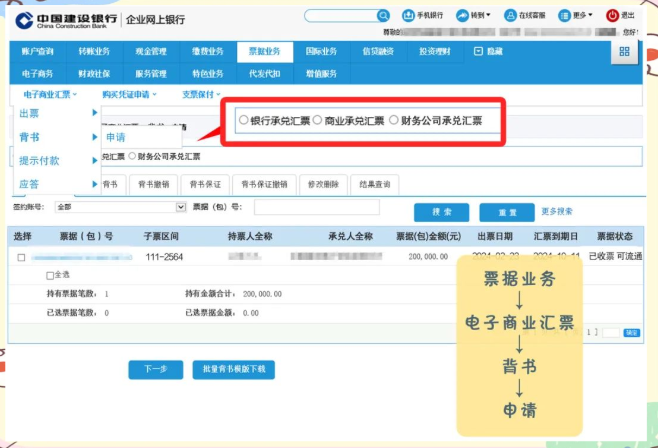Check the box for row 111-2564
This screenshot has height=448, width=658.
(x=21, y=257)
